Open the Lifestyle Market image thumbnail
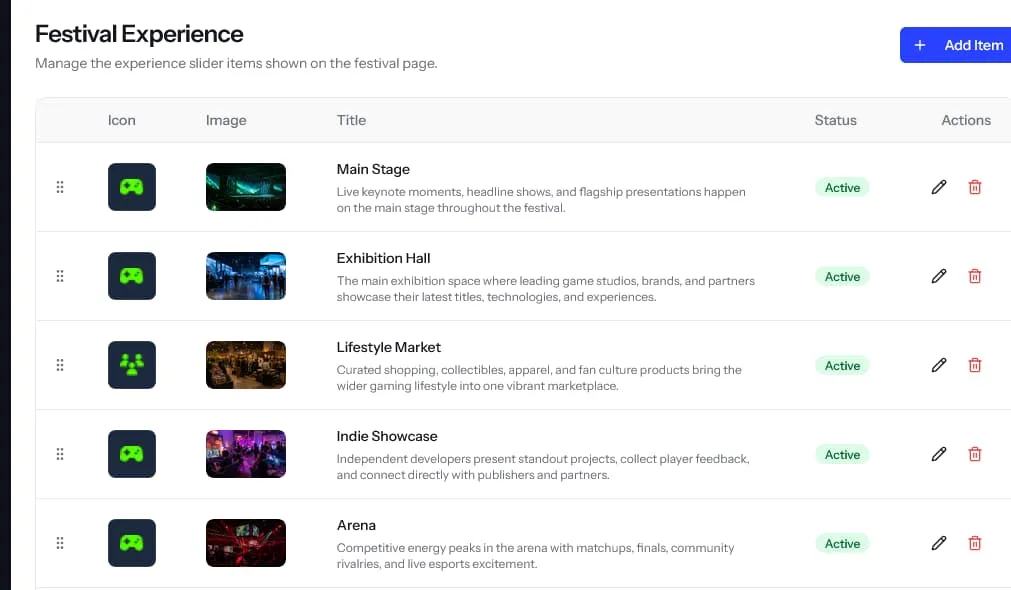 246,365
